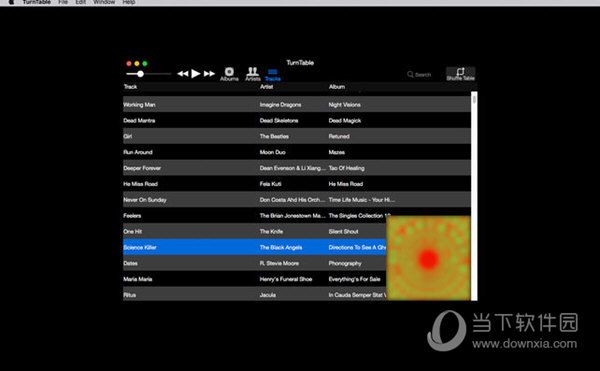Sort by the Album column header
Image resolution: width=600 pixels, height=371 pixels.
(x=337, y=87)
